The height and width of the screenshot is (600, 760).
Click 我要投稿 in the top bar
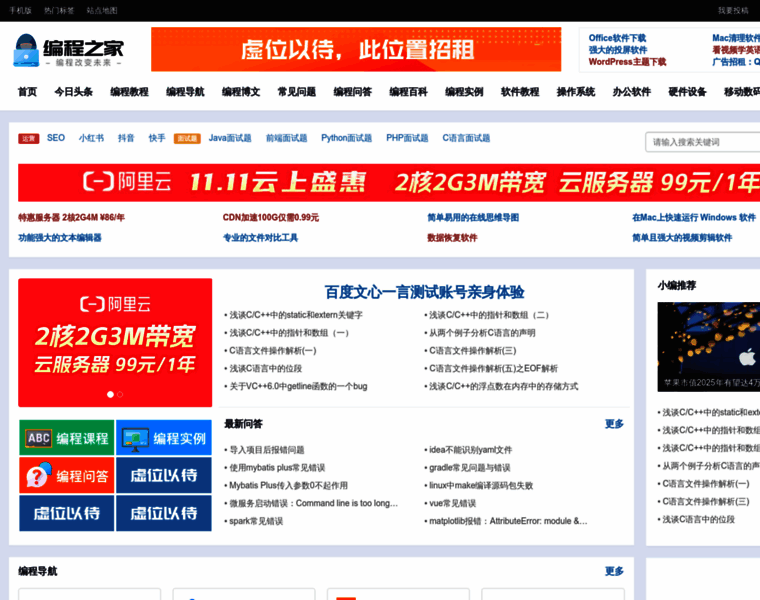[x=733, y=10]
